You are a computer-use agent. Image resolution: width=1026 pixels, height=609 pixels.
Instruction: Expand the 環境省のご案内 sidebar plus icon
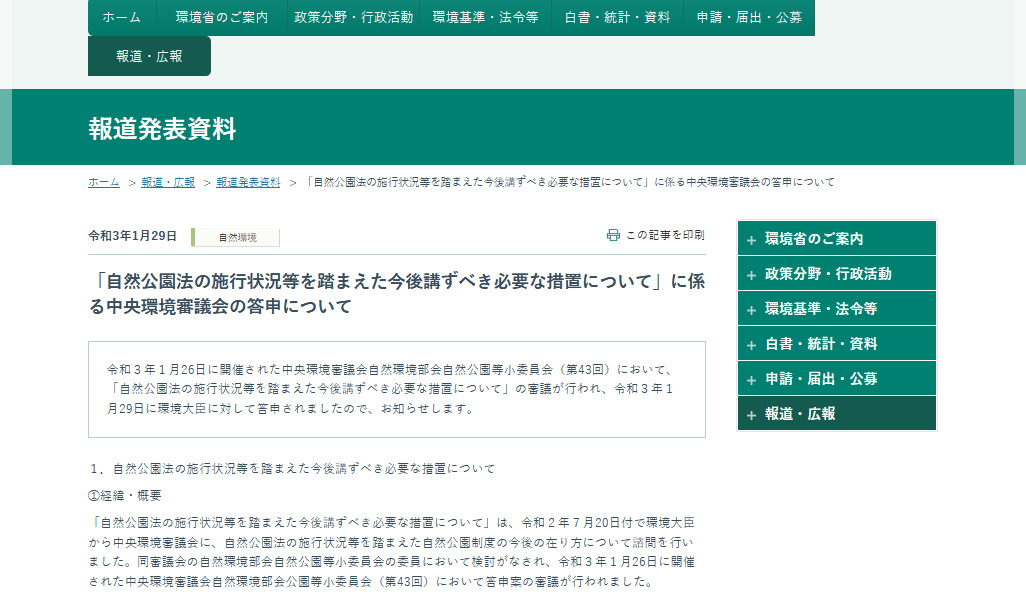751,240
